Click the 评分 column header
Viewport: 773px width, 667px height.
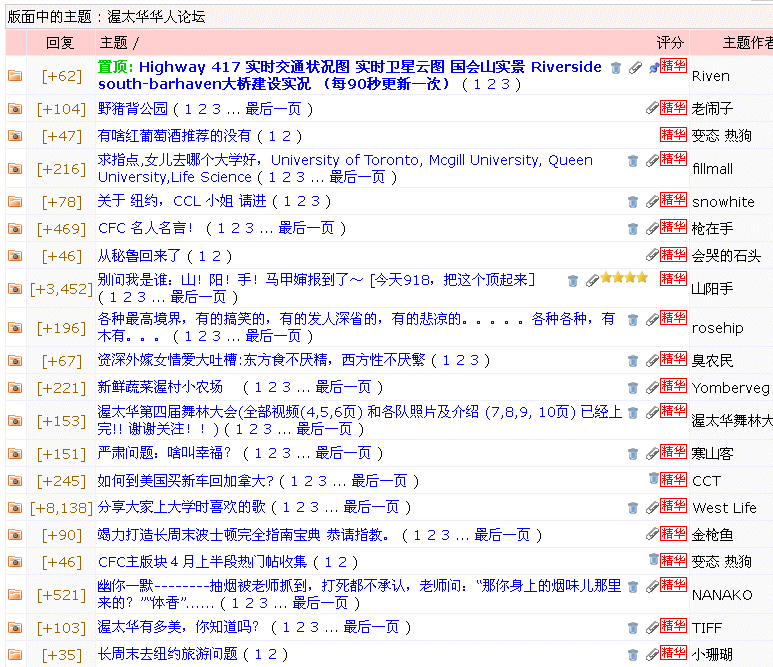pos(670,43)
